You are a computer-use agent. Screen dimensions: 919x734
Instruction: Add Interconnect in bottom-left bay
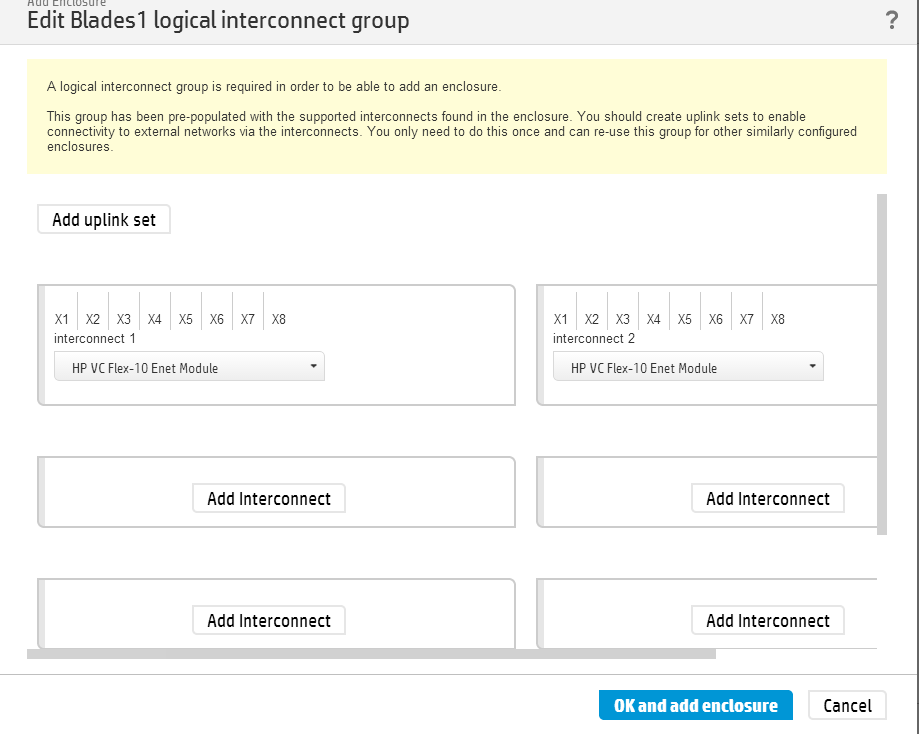[269, 621]
